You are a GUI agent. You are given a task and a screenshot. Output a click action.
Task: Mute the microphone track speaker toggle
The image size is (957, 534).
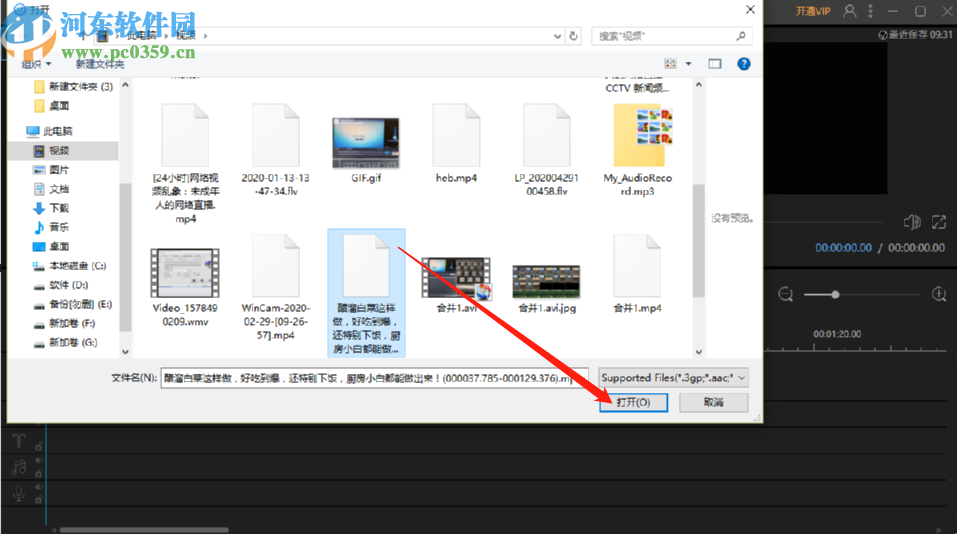39,487
